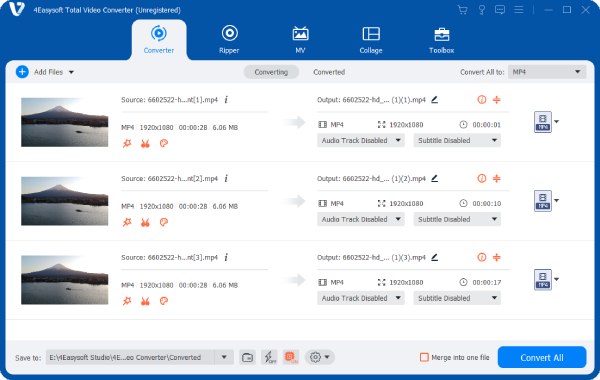Screen dimensions: 600x380
Task: Open Subtitle Disabled dropdown for (1)(3).mp4
Action: point(457,298)
